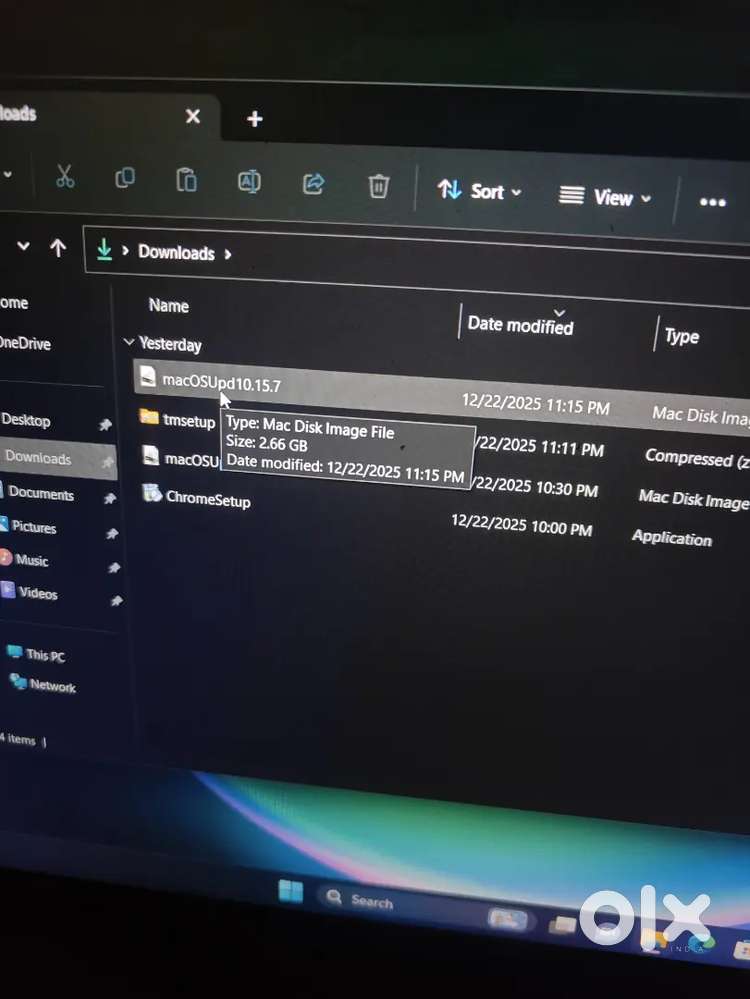Screen dimensions: 750x999
Task: Click the Paste clipboard icon
Action: tap(186, 180)
